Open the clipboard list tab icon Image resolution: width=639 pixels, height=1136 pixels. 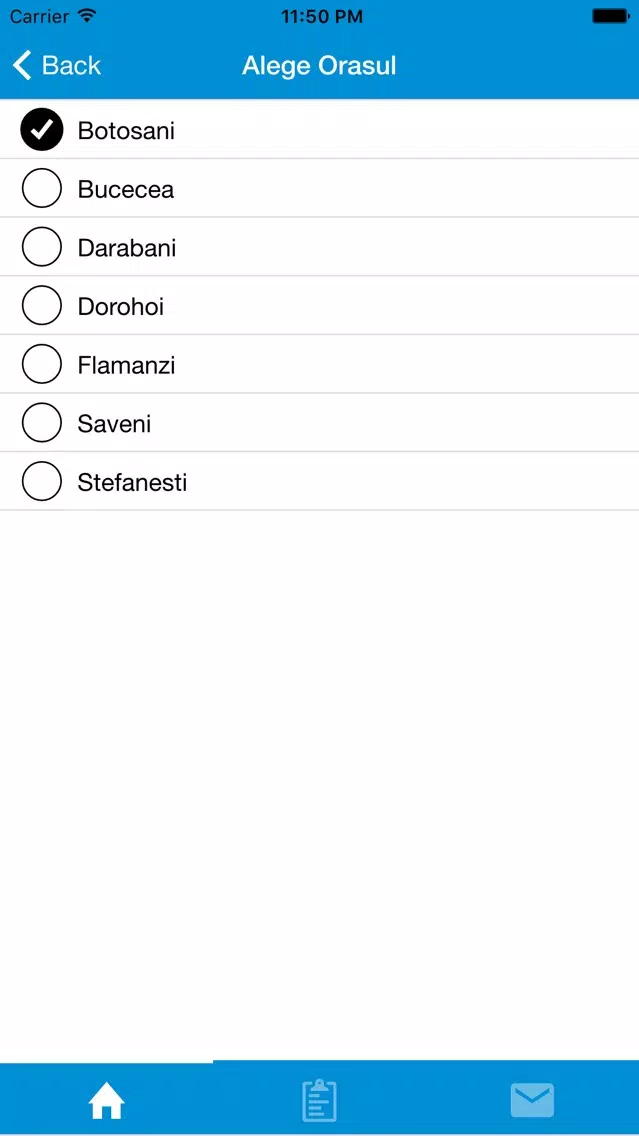320,1100
